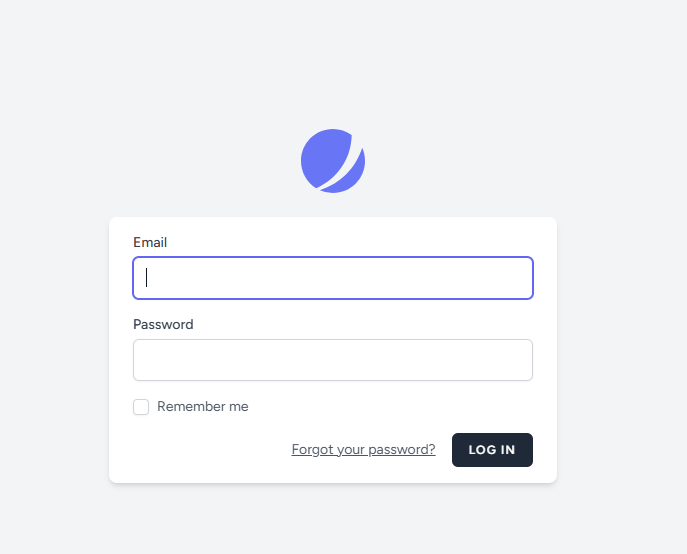The height and width of the screenshot is (554, 687).
Task: Click LOG IN next to forgot password
Action: (x=492, y=450)
